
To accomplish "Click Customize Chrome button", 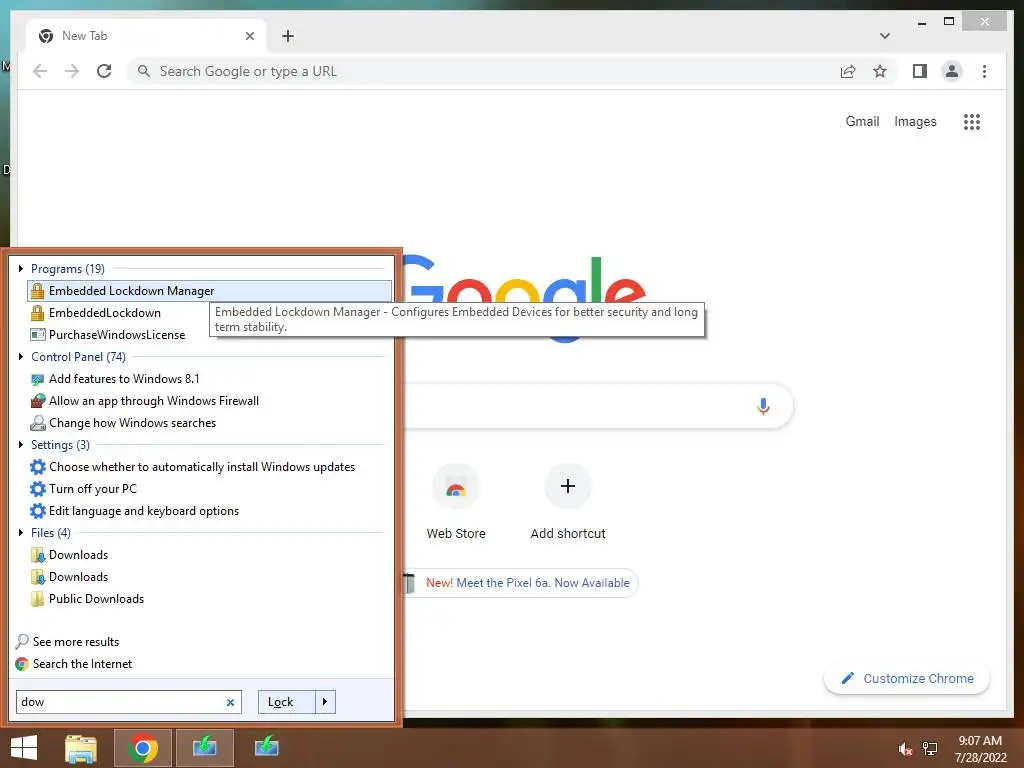I will coord(906,679).
